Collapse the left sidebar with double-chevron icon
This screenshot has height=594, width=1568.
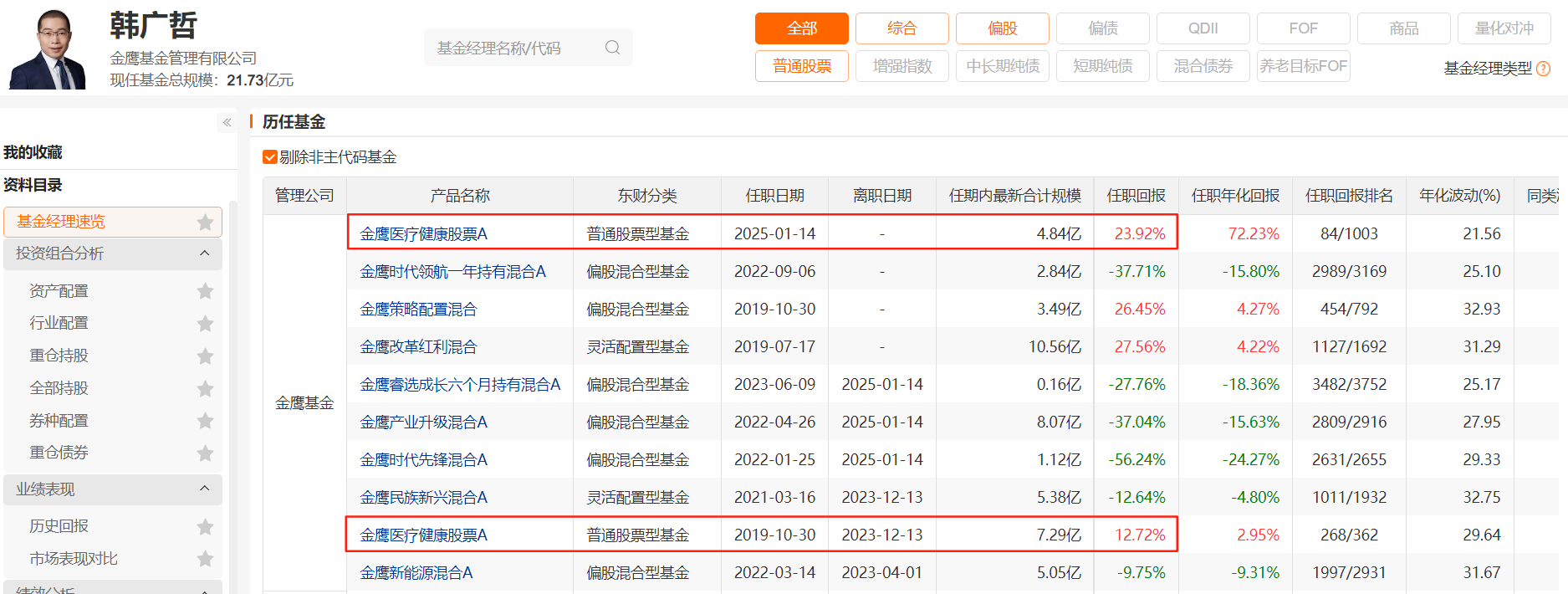[227, 122]
